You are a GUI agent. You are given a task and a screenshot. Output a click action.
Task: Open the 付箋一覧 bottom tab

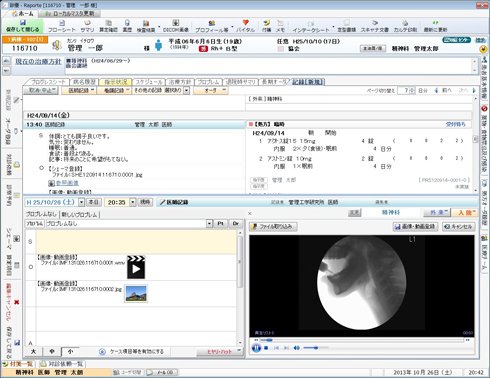point(18,364)
